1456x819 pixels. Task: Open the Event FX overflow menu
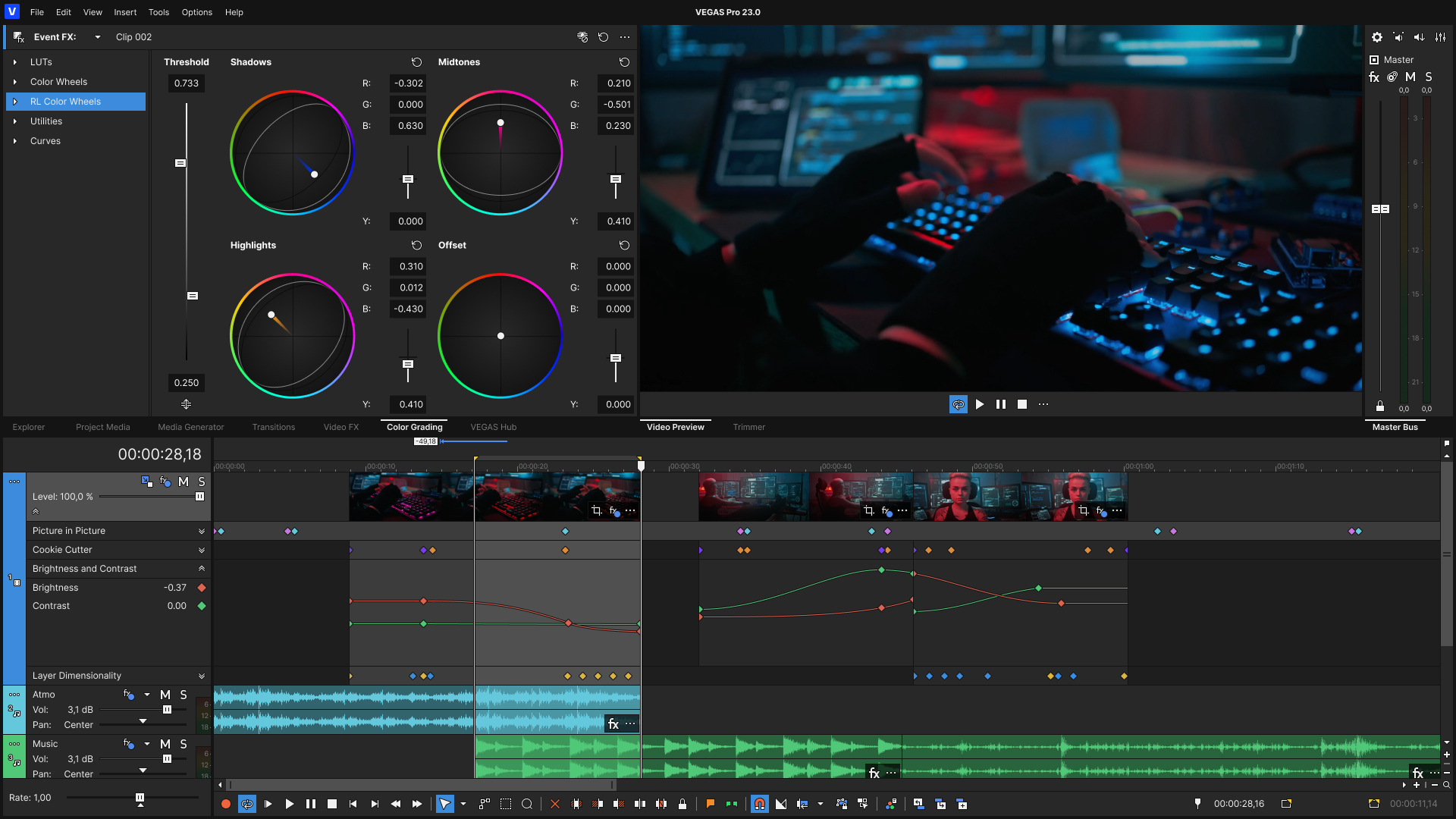625,37
